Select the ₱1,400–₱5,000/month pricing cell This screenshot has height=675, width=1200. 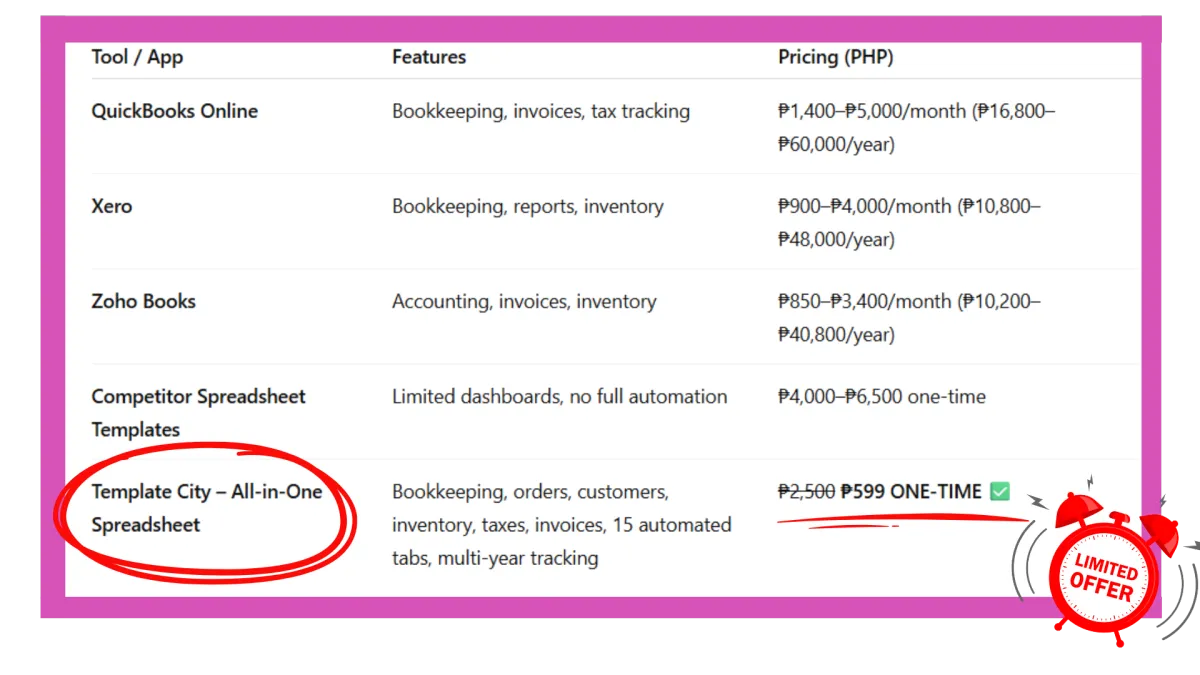[917, 127]
